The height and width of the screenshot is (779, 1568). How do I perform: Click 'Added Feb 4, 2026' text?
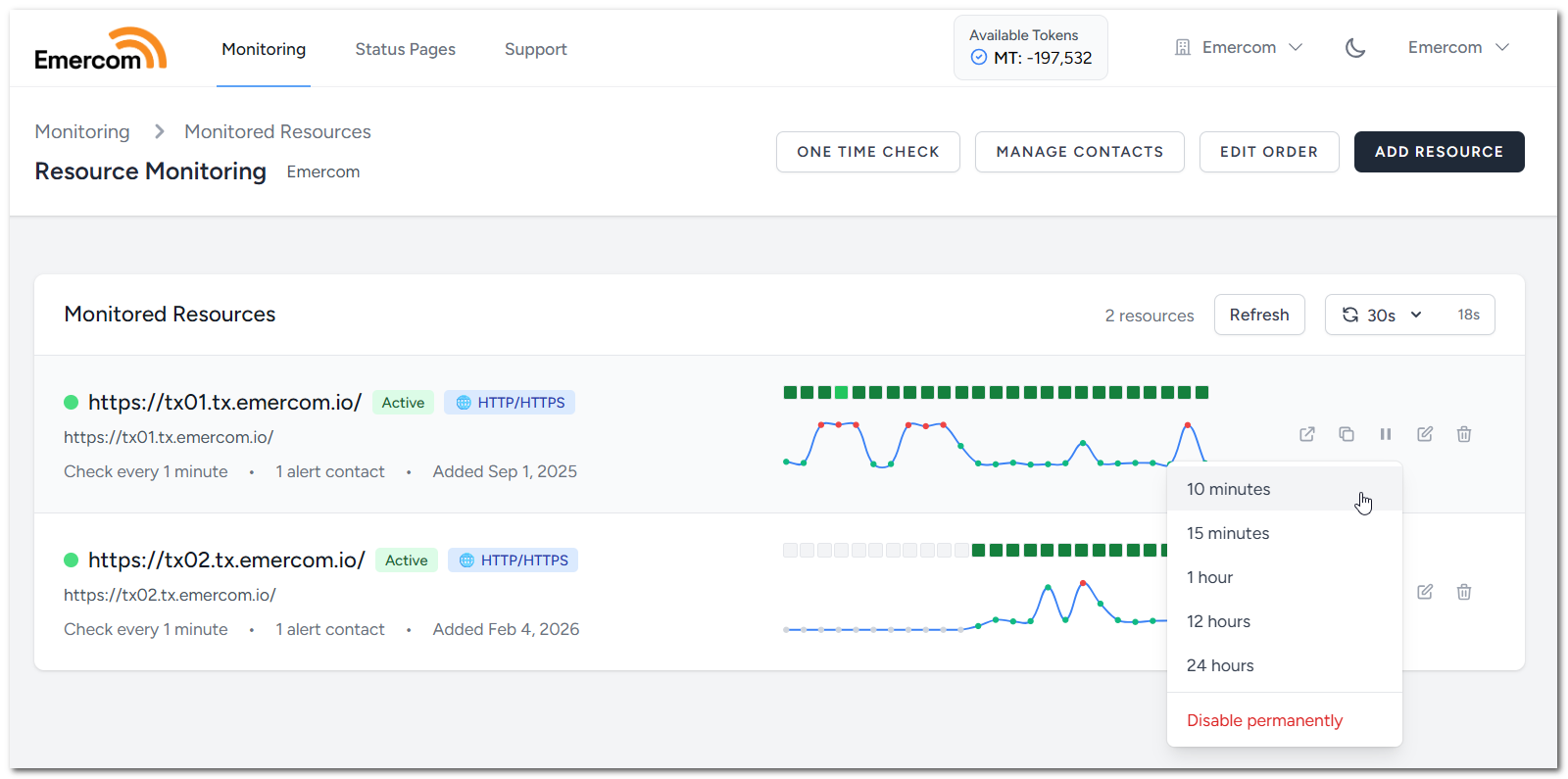506,629
